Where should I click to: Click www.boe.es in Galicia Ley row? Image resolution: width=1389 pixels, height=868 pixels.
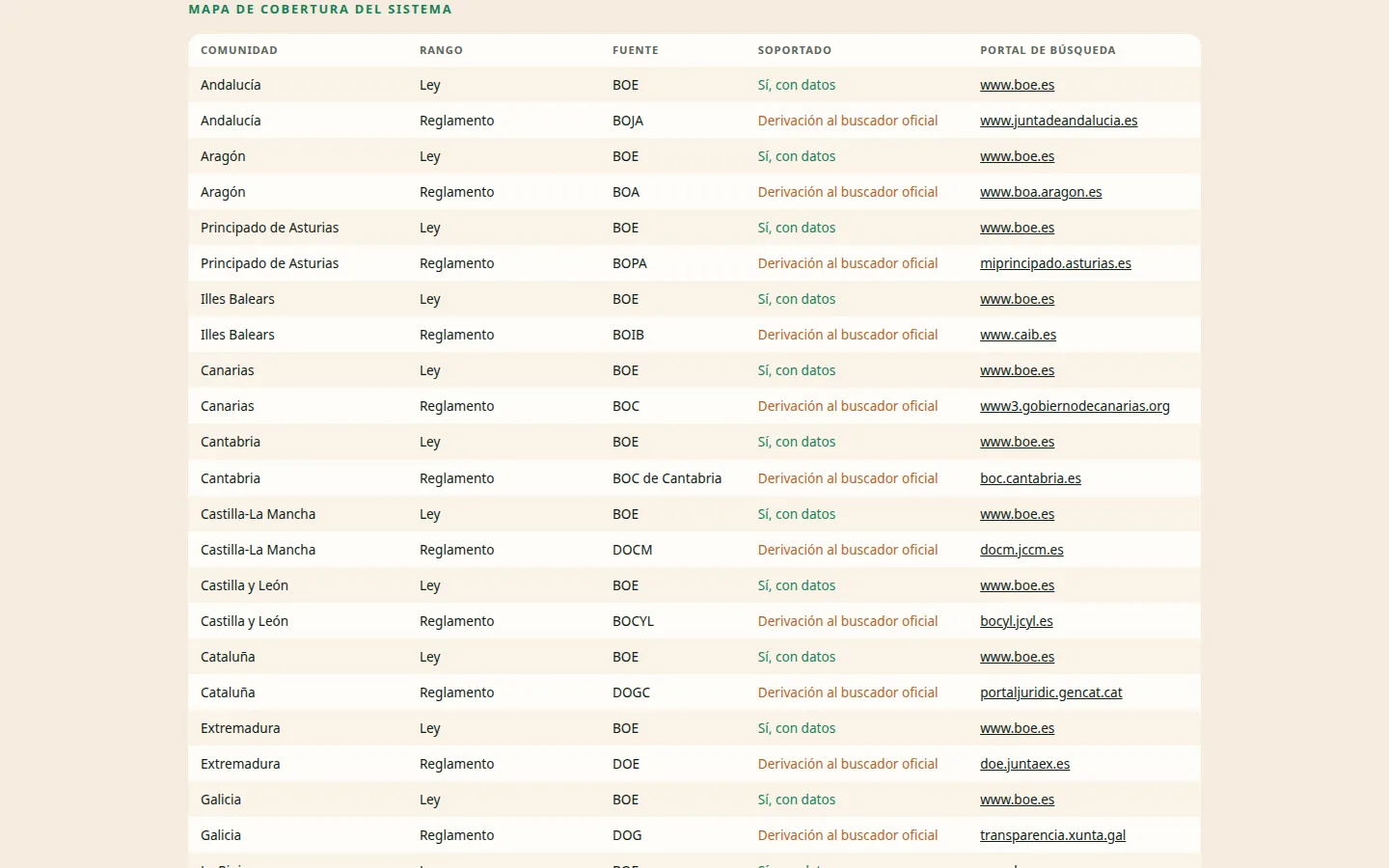click(x=1017, y=800)
